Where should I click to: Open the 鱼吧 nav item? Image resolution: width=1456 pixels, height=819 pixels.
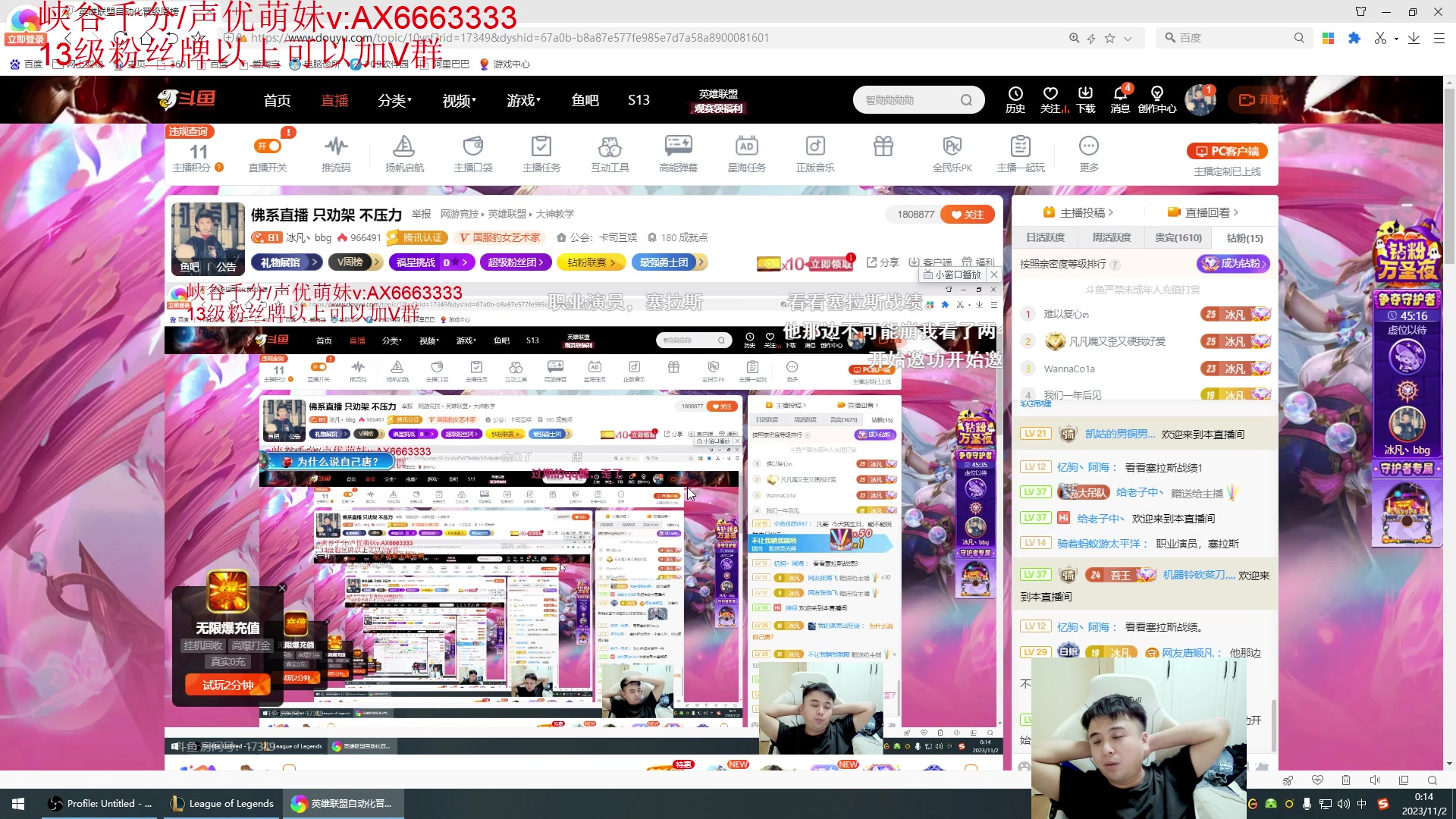[x=585, y=100]
